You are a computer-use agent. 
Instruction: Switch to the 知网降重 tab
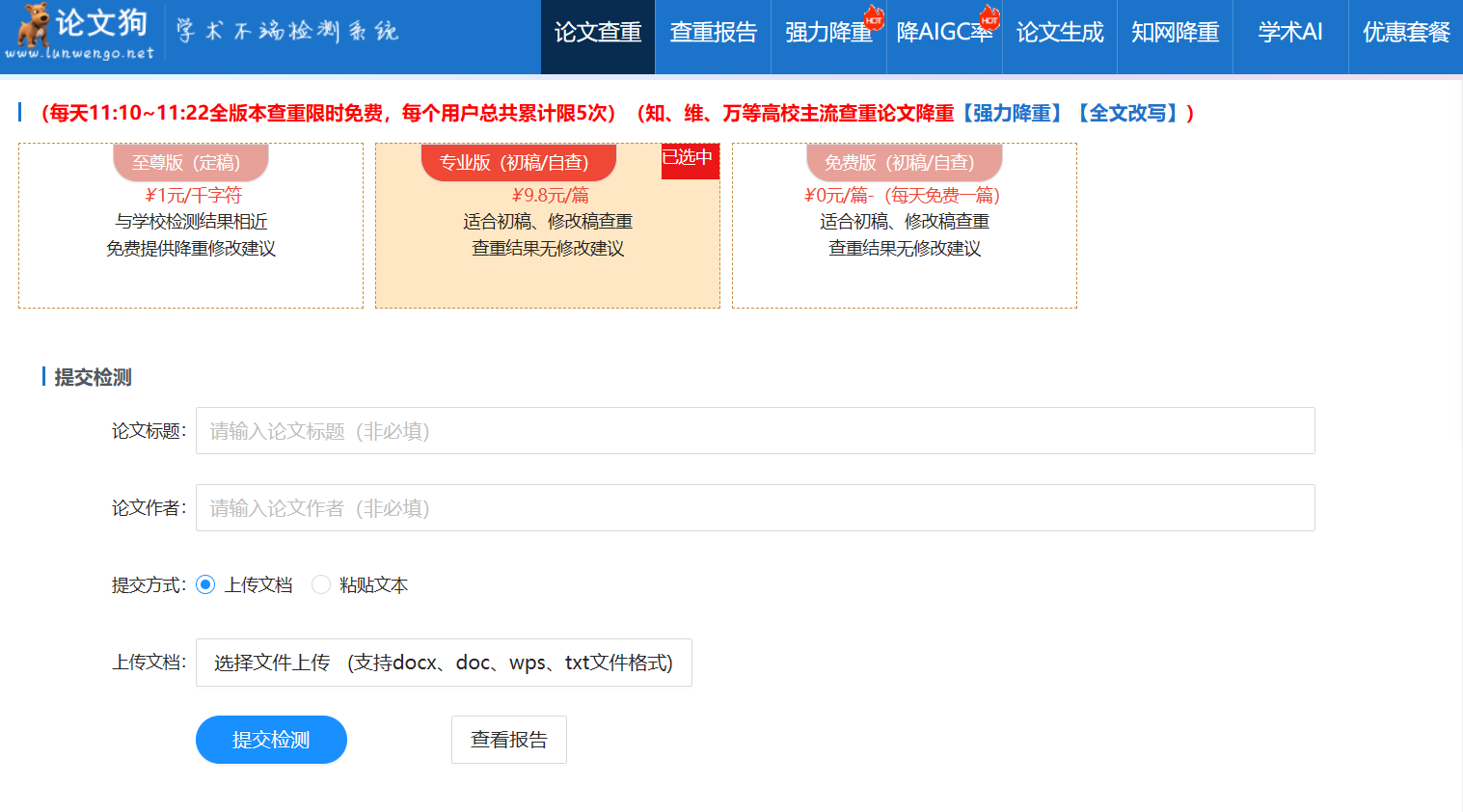[x=1175, y=33]
